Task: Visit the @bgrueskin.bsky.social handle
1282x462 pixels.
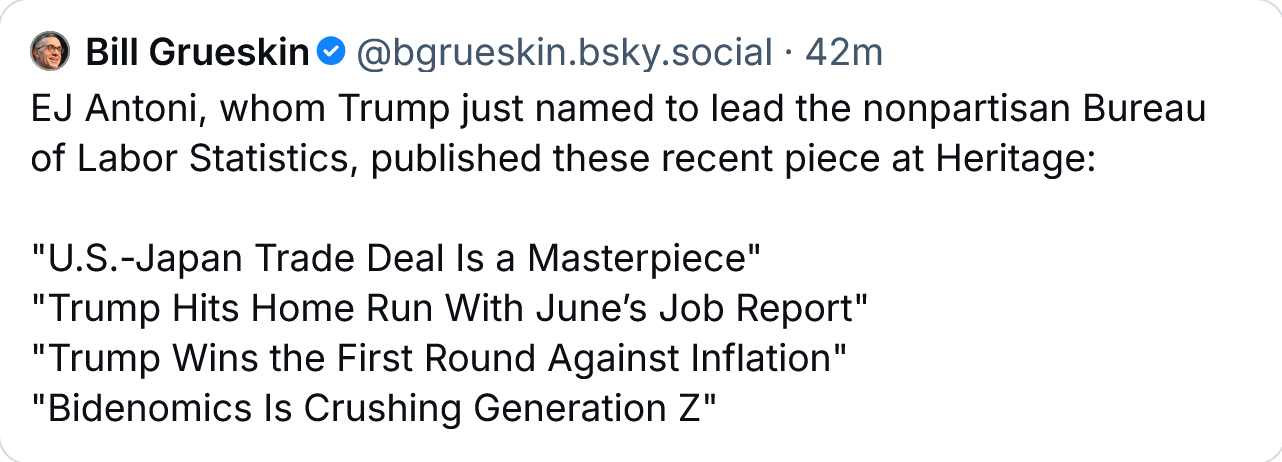Action: pyautogui.click(x=564, y=52)
